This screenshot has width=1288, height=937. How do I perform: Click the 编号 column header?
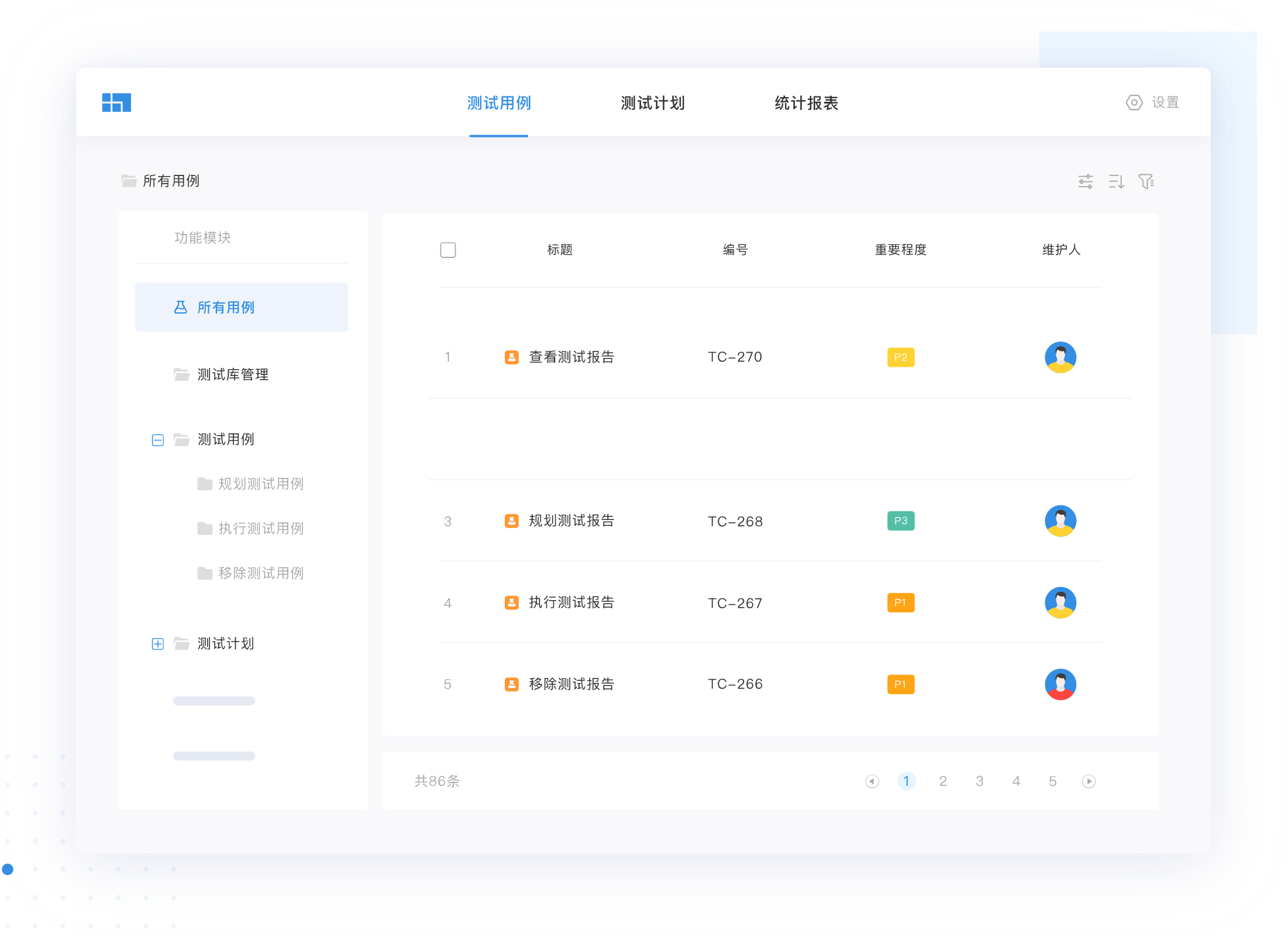(x=735, y=250)
